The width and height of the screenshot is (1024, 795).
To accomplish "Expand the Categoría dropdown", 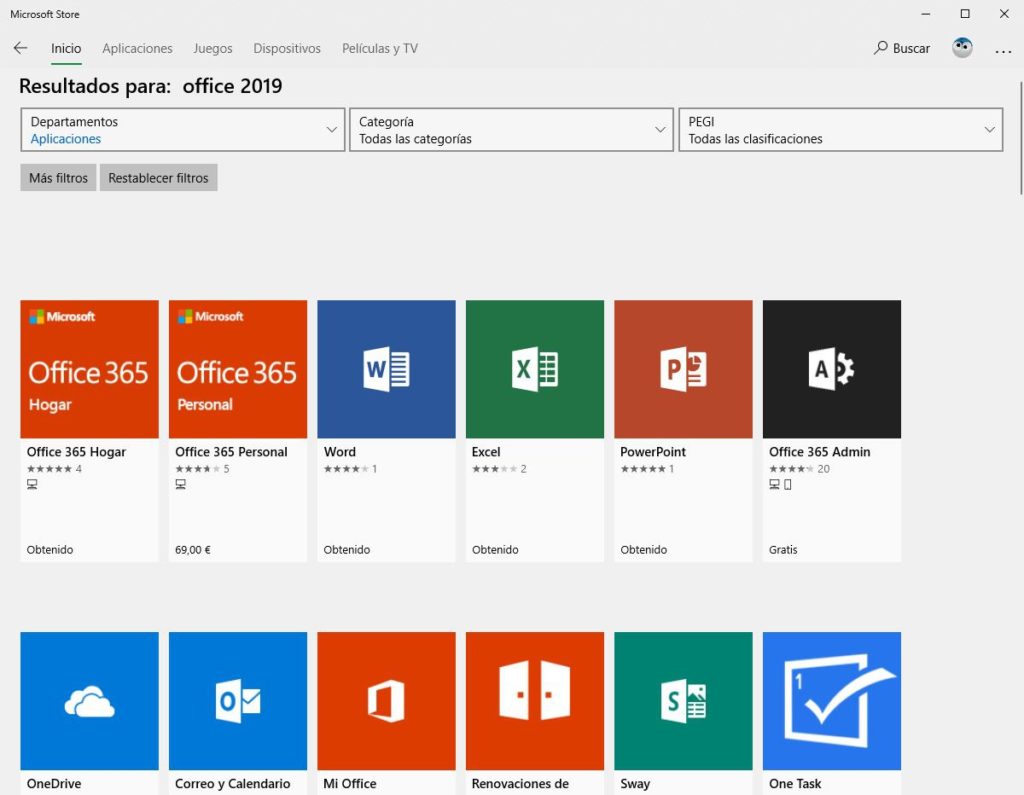I will [511, 130].
